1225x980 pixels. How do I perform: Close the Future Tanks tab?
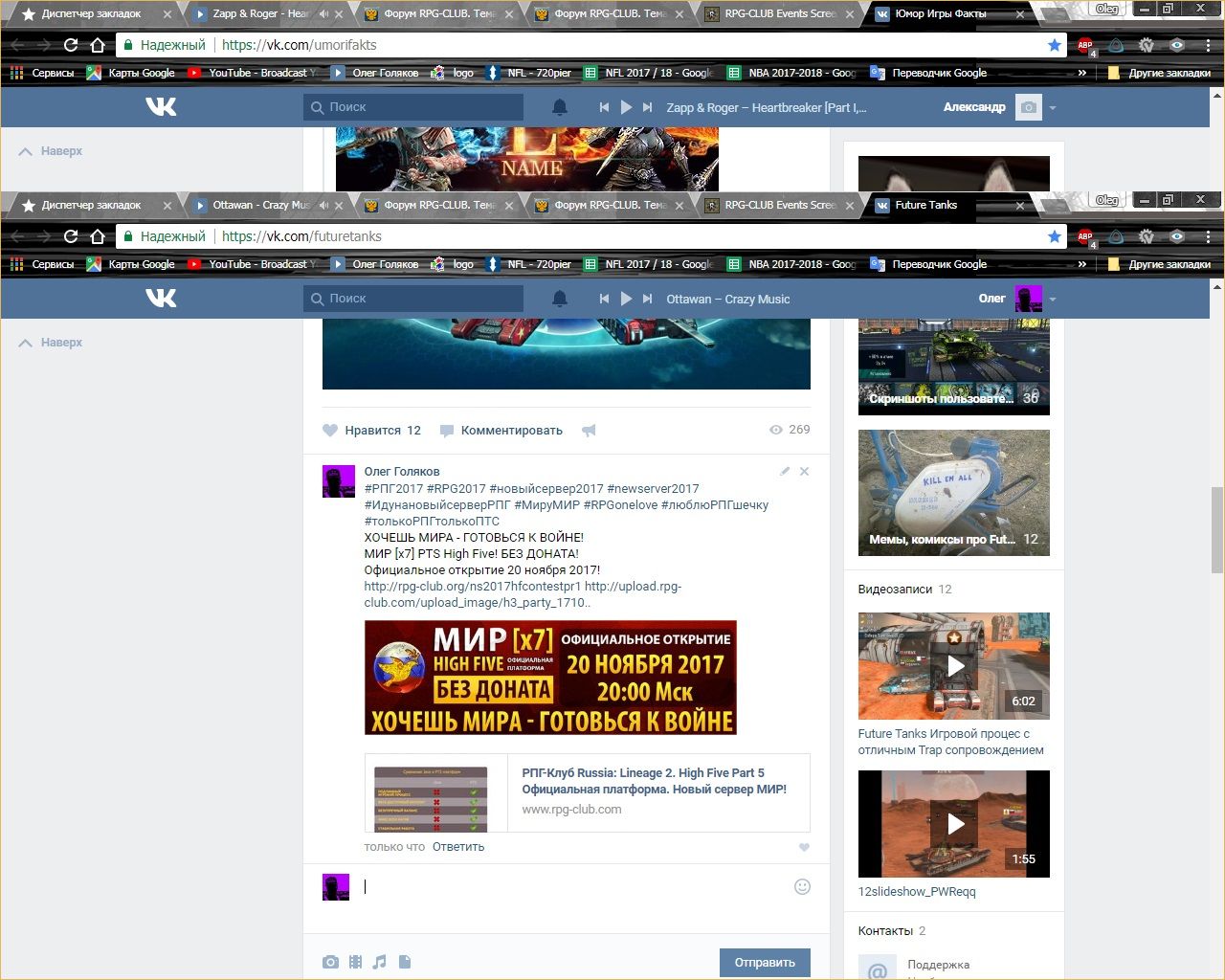point(1020,205)
